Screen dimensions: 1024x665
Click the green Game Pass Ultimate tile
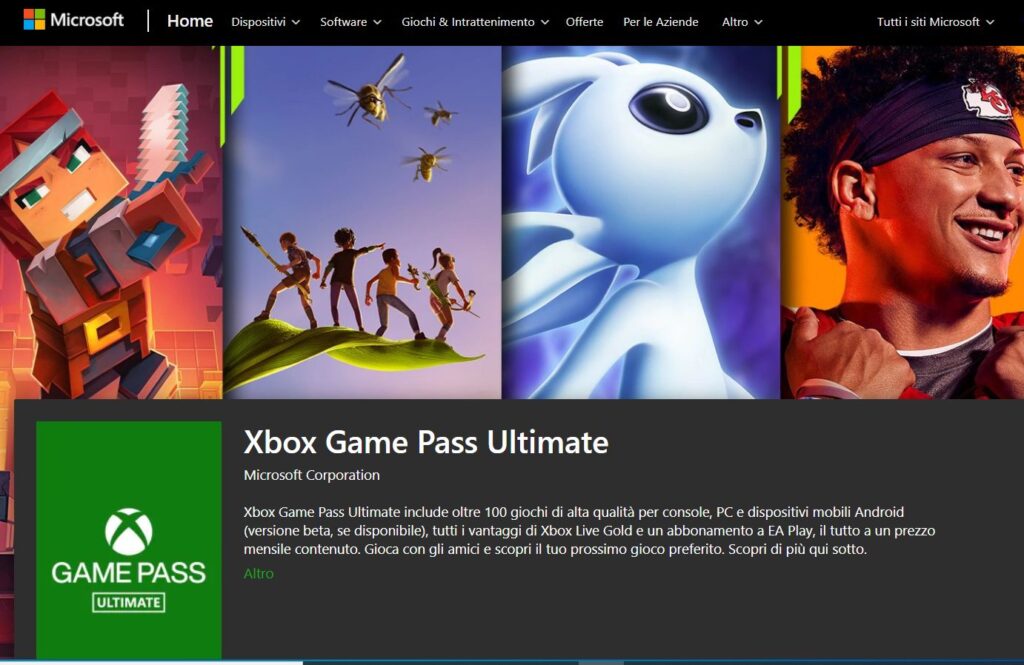coord(129,540)
